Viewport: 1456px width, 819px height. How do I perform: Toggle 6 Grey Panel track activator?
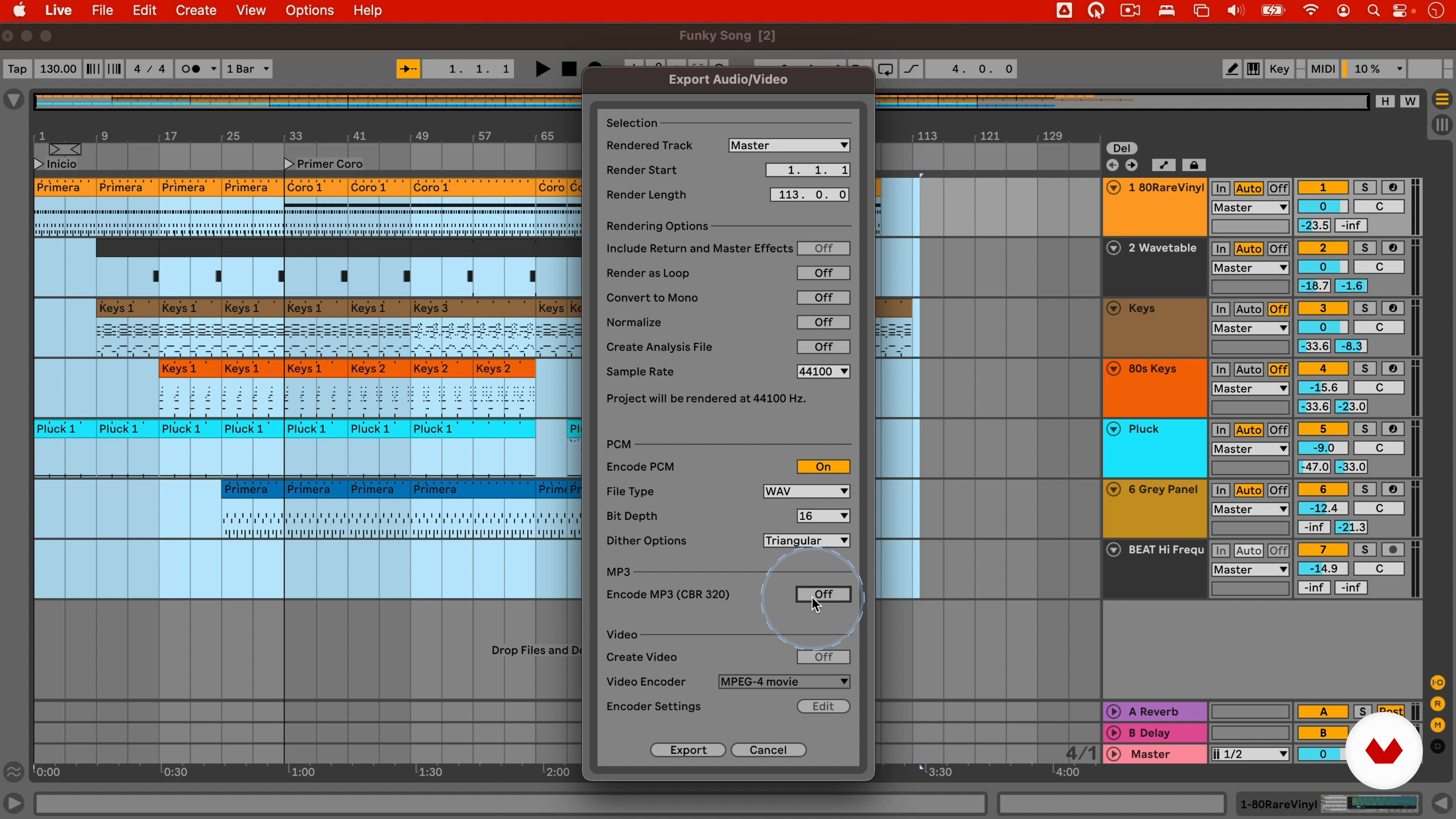[x=1323, y=490]
